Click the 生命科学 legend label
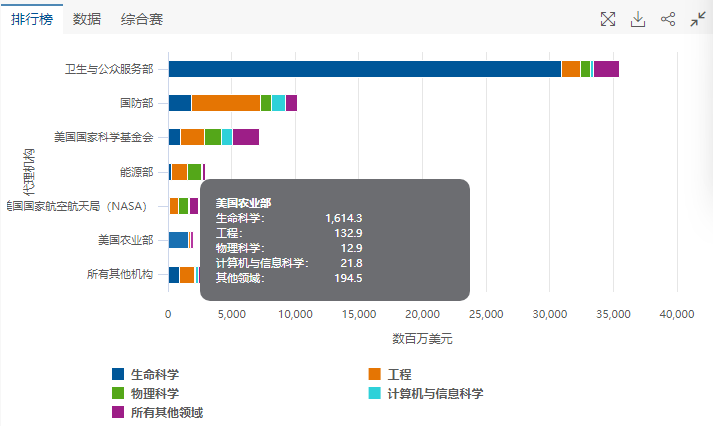The image size is (713, 426). 155,375
